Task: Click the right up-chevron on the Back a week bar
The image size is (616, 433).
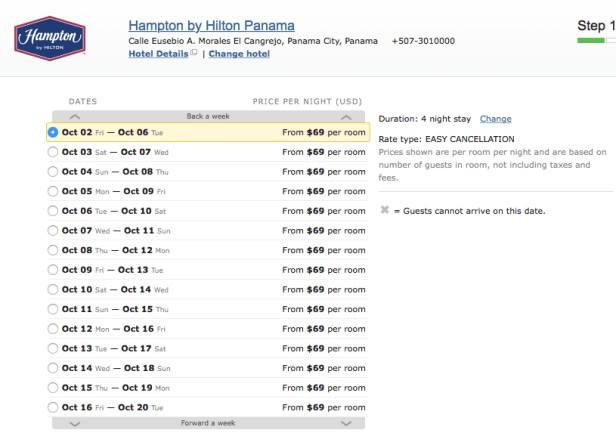Action: pyautogui.click(x=346, y=116)
